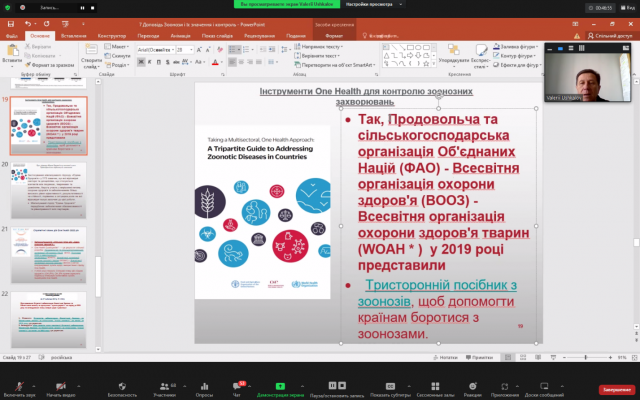Screen dimensions: 640x400
Task: Unmute microphone in Zoom toolbar
Action: [20, 384]
